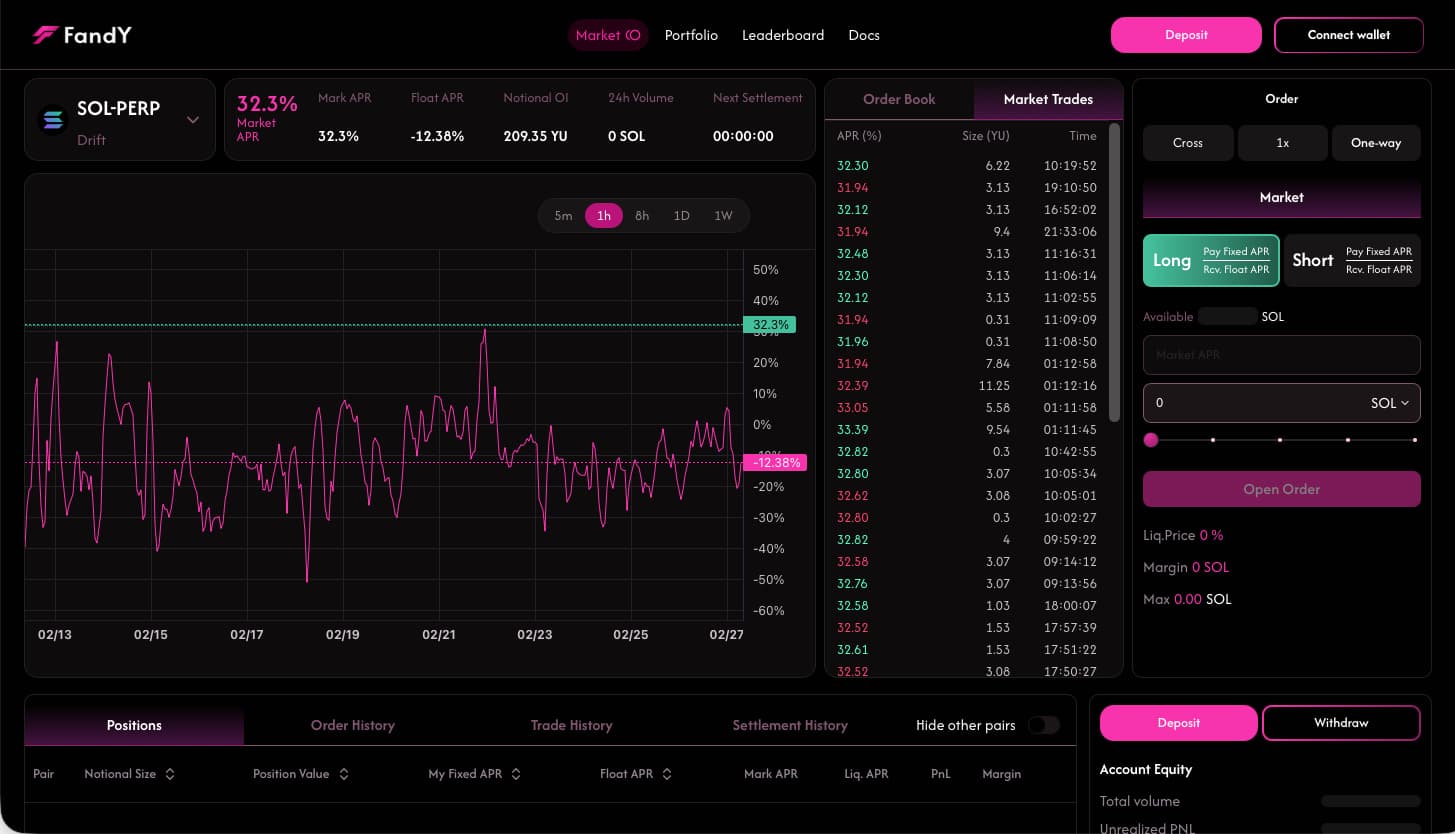
Task: Open the Trade History tab
Action: coord(571,725)
